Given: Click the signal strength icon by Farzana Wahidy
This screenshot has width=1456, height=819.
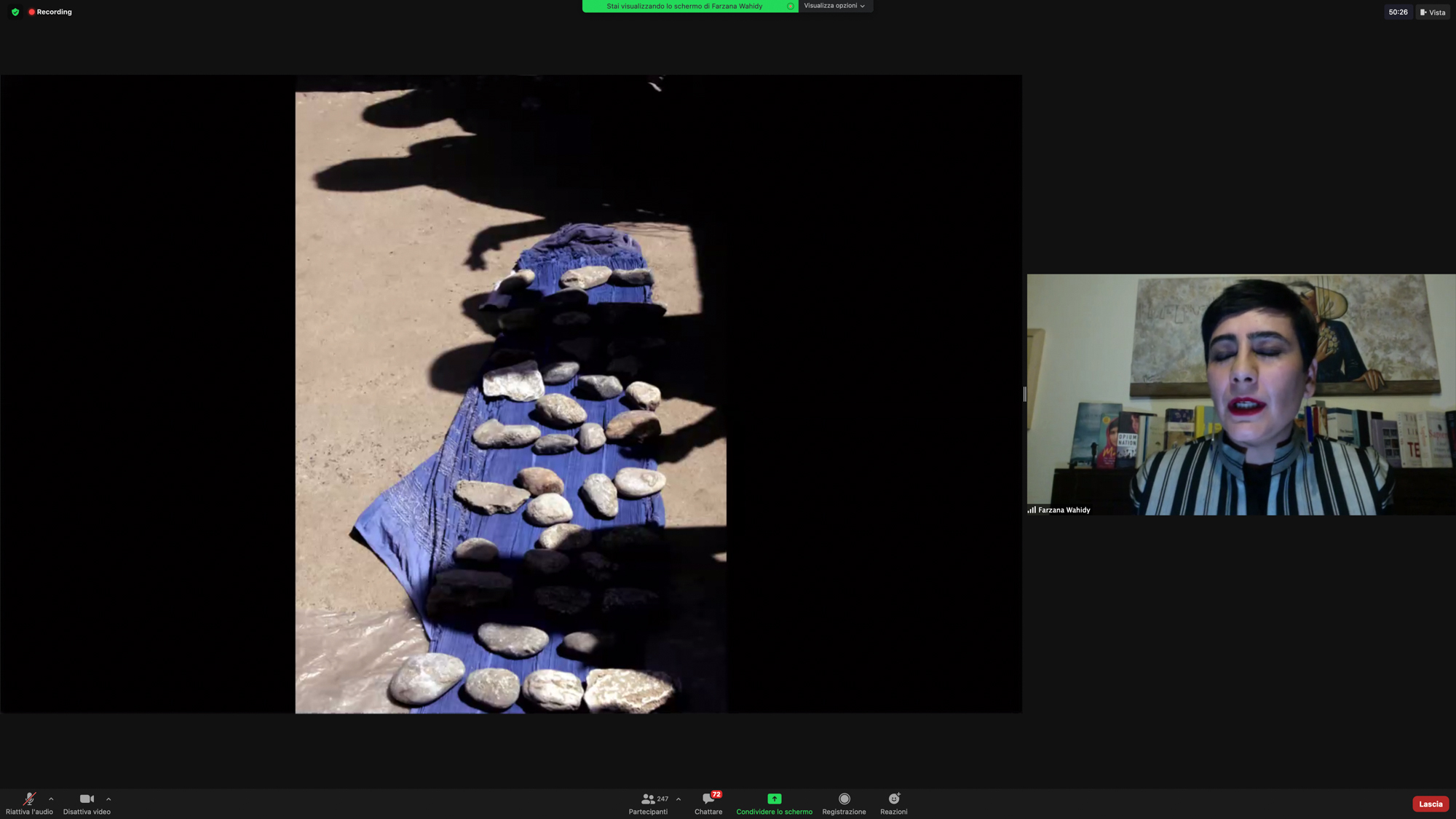Looking at the screenshot, I should click(x=1032, y=510).
